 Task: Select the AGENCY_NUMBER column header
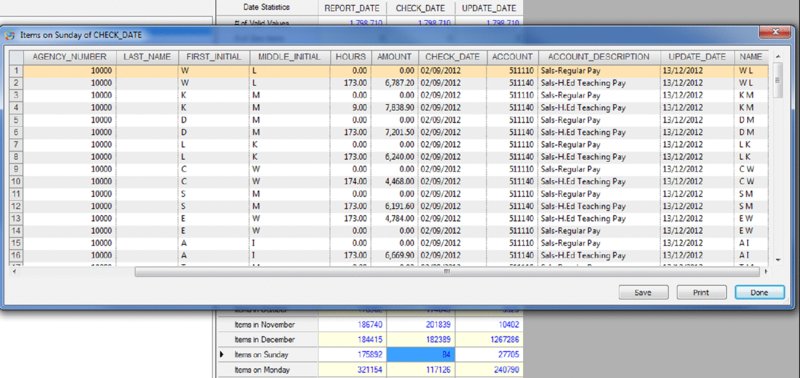coord(69,57)
